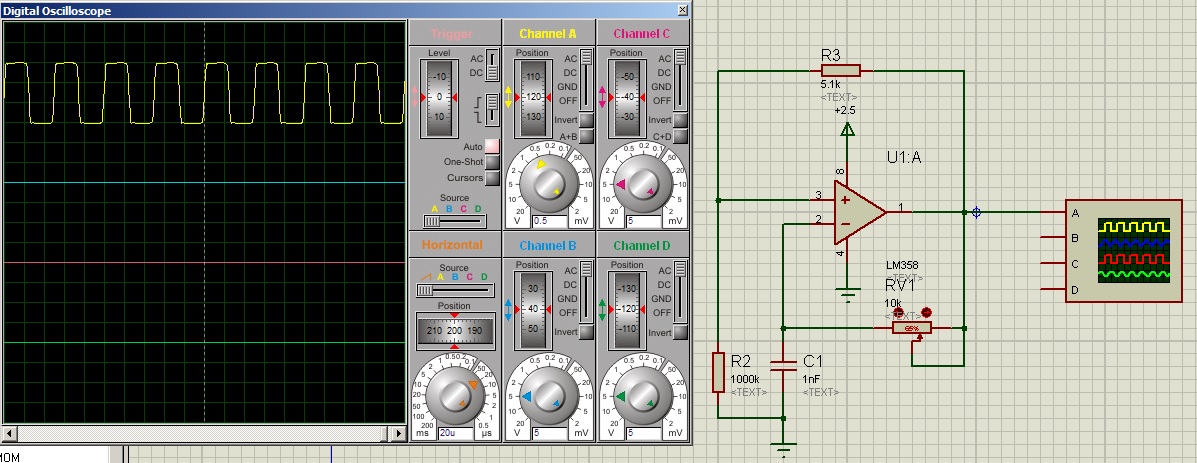This screenshot has width=1197, height=463.
Task: Move the Trigger Source selector slider
Action: pyautogui.click(x=455, y=221)
